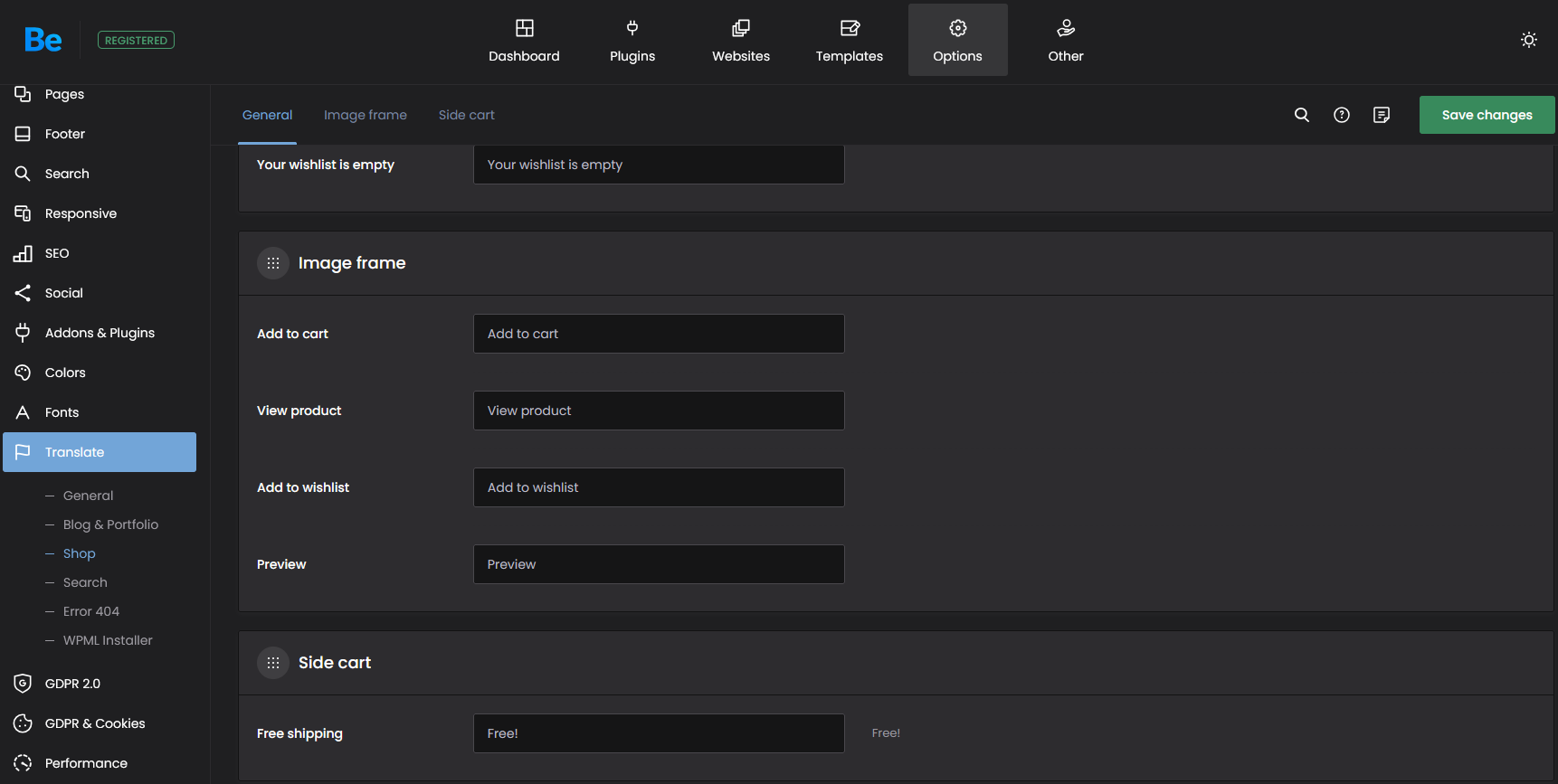Click the Add to wishlist text field

658,487
